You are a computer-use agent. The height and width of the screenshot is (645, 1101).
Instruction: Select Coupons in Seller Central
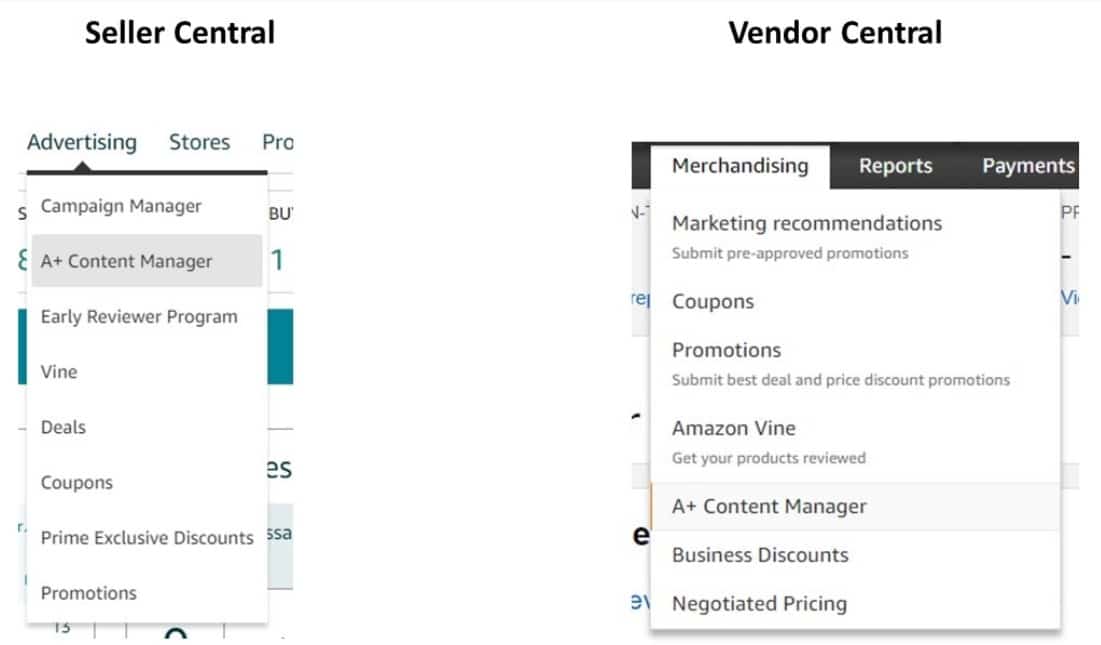click(77, 482)
